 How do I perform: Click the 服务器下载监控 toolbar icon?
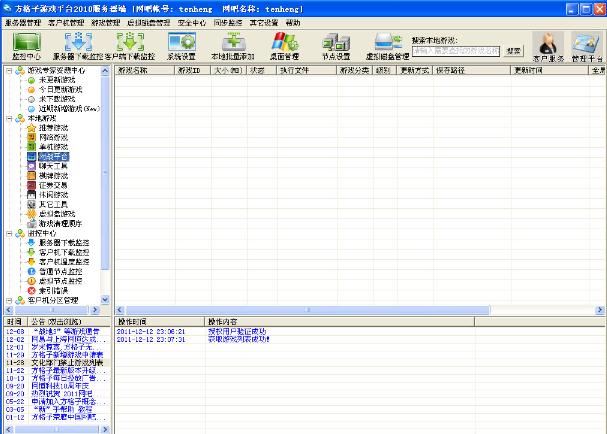tap(78, 46)
